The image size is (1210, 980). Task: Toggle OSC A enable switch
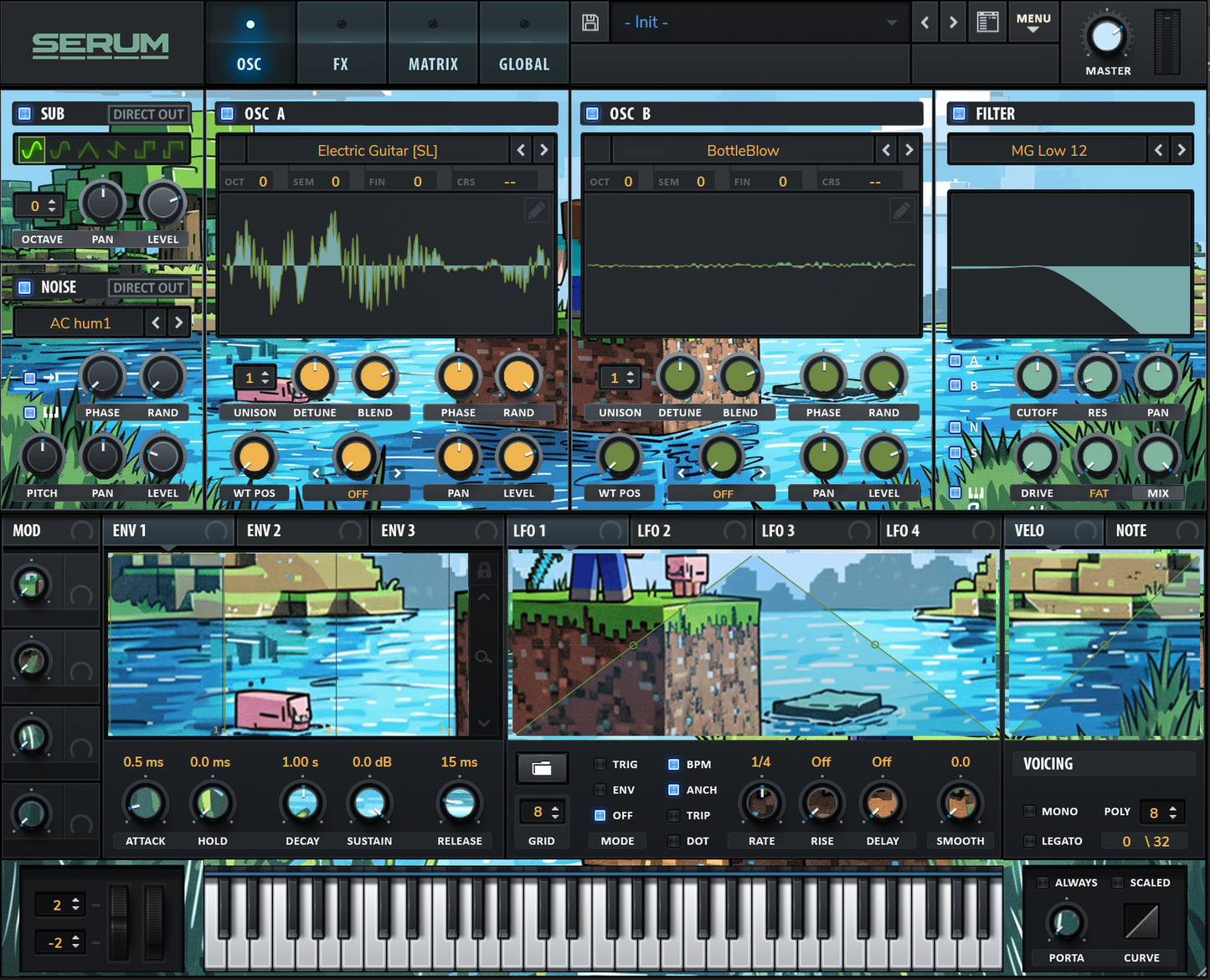pos(225,113)
